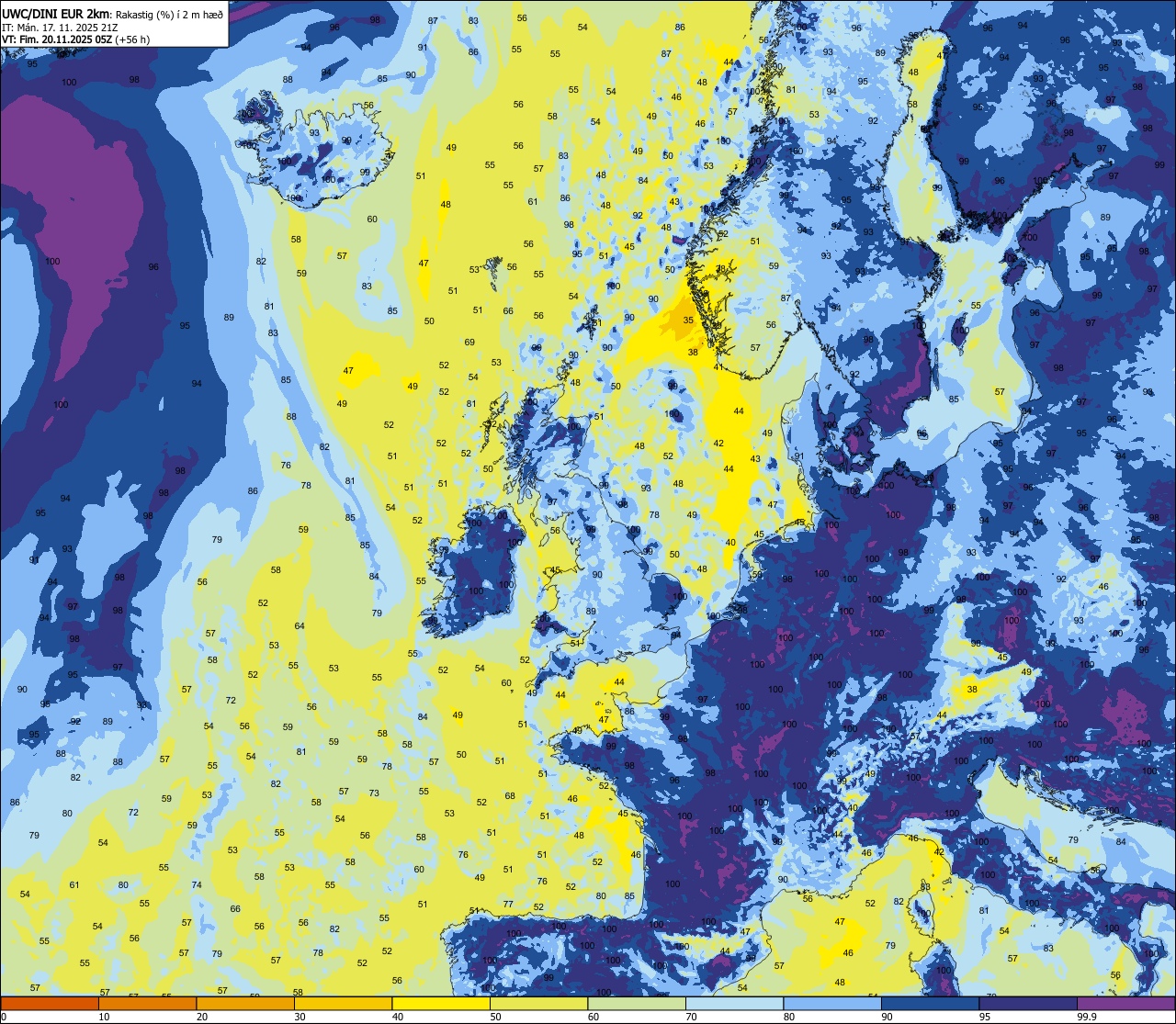Screen dimensions: 1176x1024
Task: Click the 40–50 bright yellow legend swatch
Action: tap(441, 1004)
